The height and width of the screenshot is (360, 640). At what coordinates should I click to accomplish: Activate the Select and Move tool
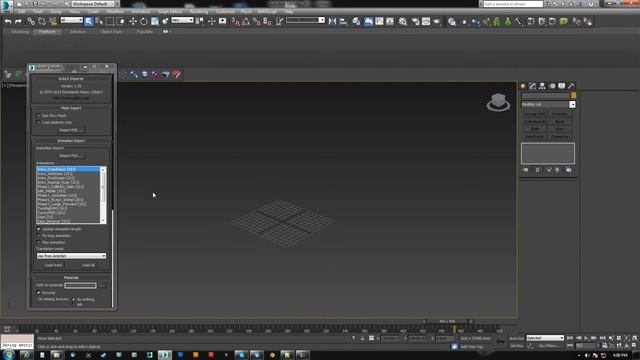[133, 21]
